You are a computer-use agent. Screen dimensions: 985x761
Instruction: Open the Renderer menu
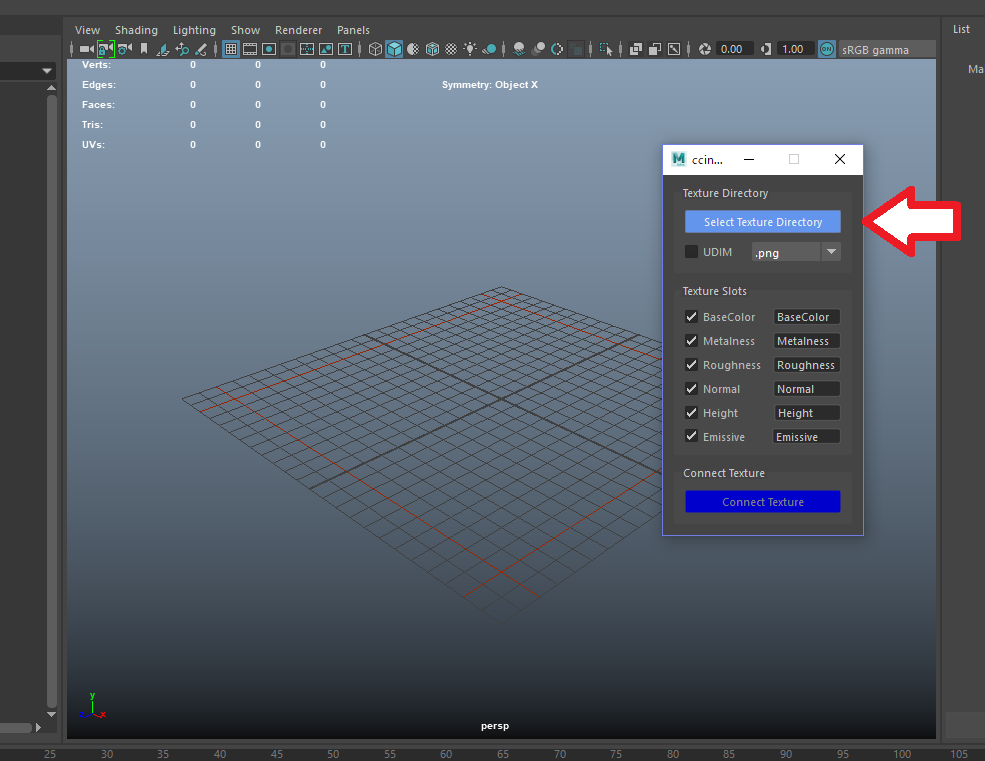pos(298,30)
